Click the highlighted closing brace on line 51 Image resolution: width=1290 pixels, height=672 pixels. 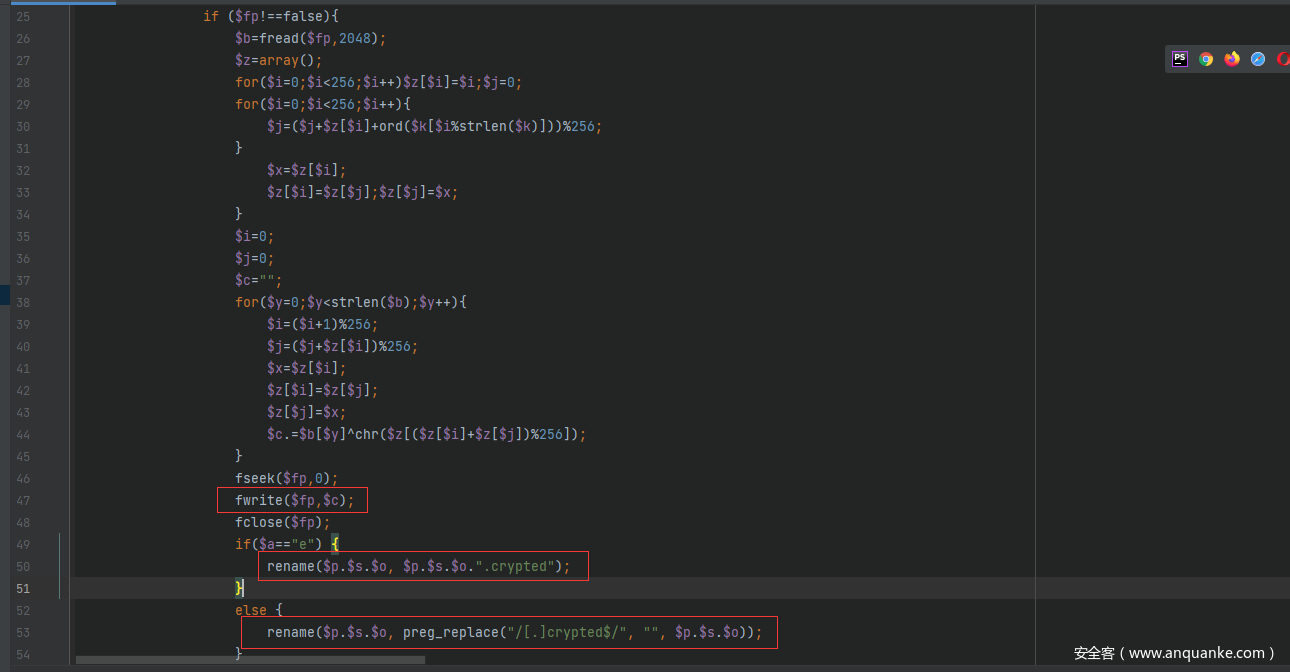pos(239,588)
